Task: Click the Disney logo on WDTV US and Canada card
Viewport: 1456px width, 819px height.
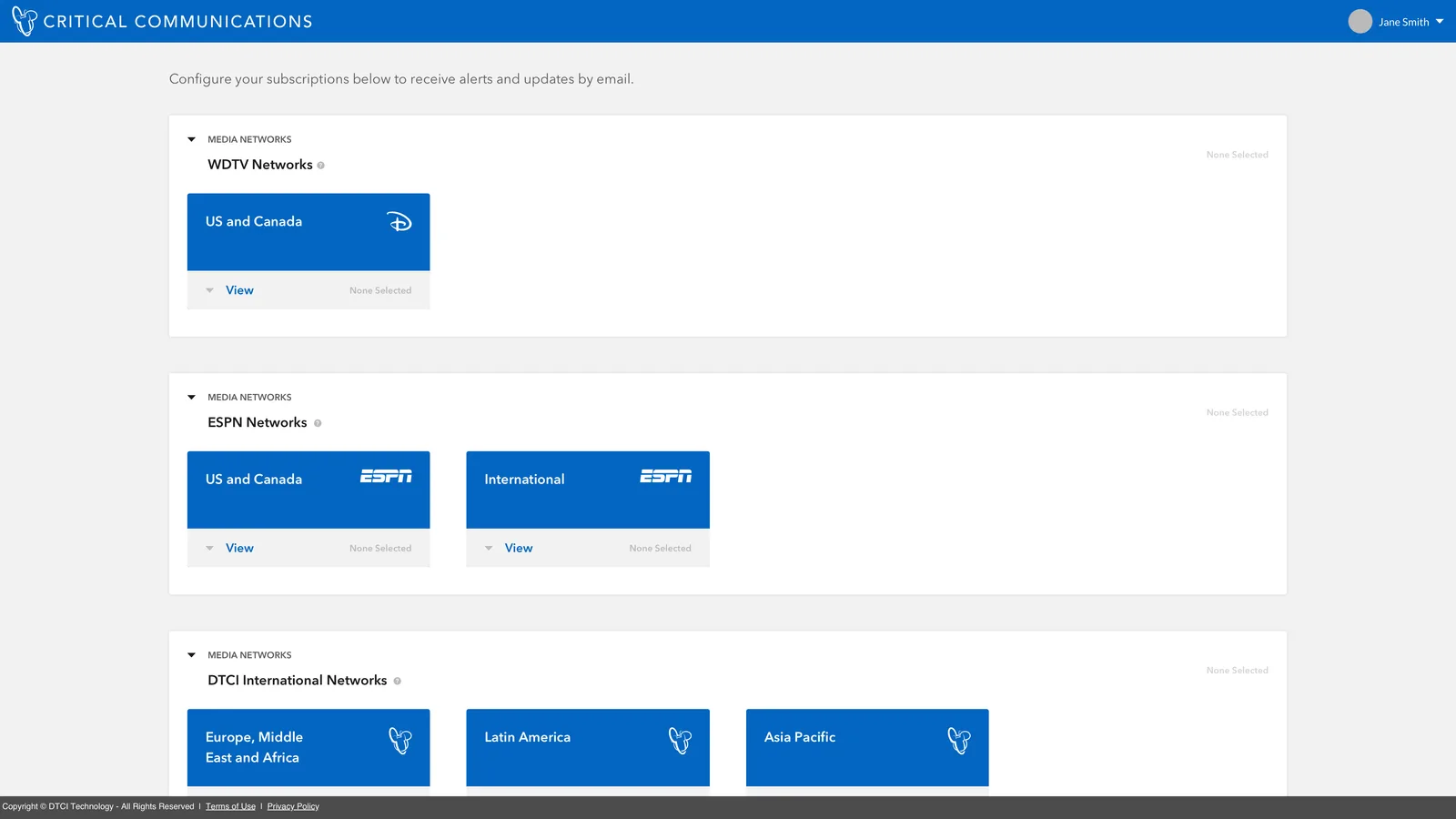Action: (x=399, y=222)
